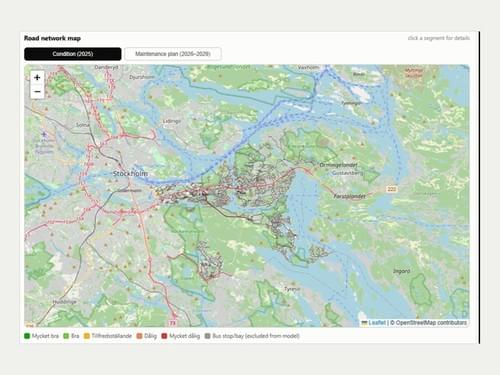Click the Stockholm label on the map

point(130,174)
